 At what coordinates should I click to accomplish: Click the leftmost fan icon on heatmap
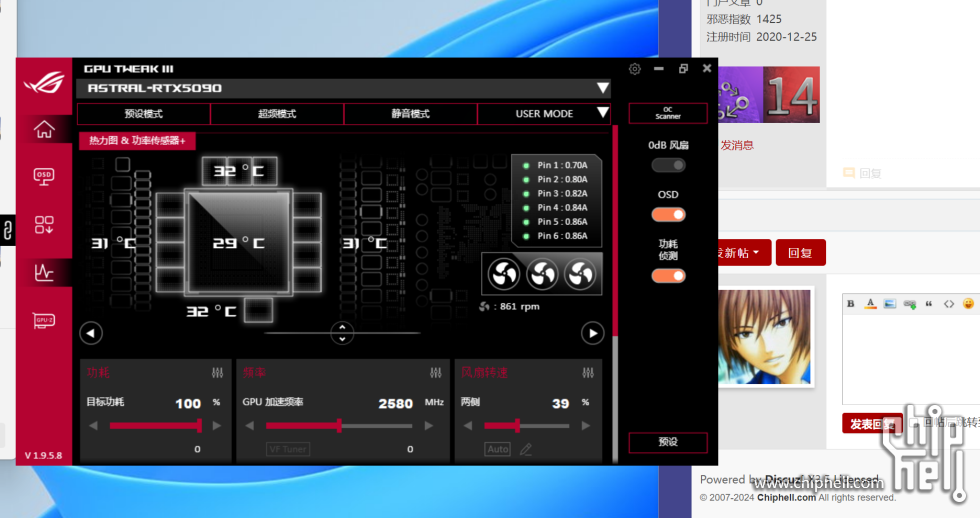pyautogui.click(x=504, y=274)
